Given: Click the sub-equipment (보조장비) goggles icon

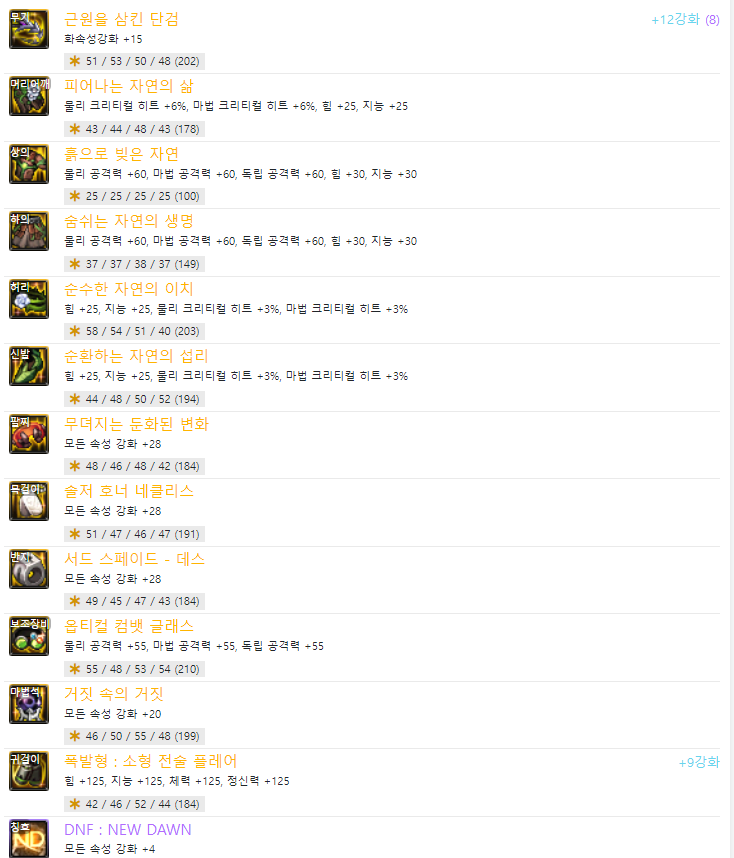Looking at the screenshot, I should tap(29, 636).
